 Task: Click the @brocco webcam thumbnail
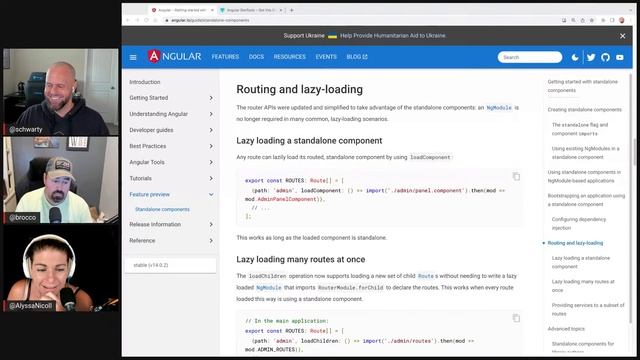(x=61, y=180)
